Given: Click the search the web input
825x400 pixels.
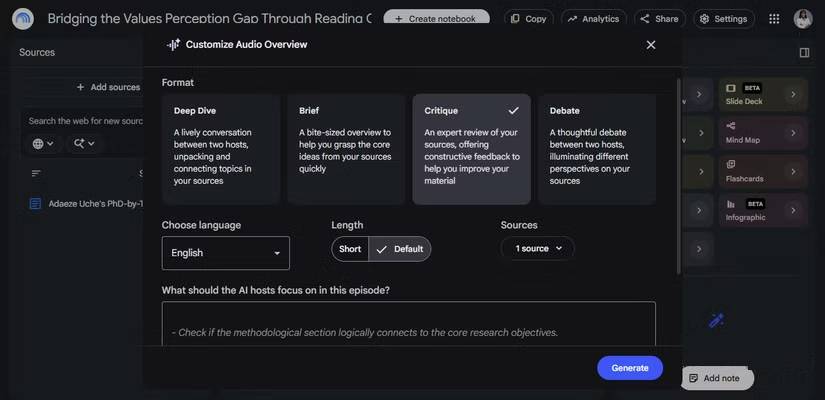Looking at the screenshot, I should coord(86,121).
